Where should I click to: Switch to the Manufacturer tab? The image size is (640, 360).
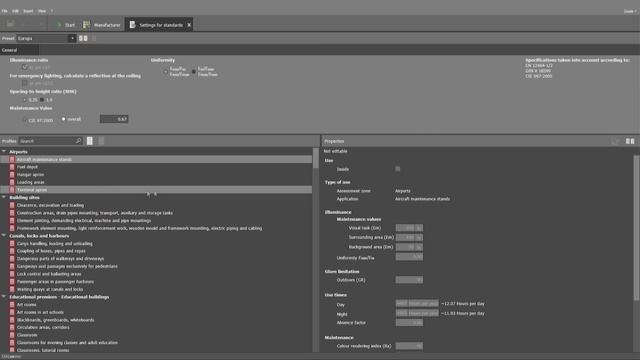tap(102, 25)
